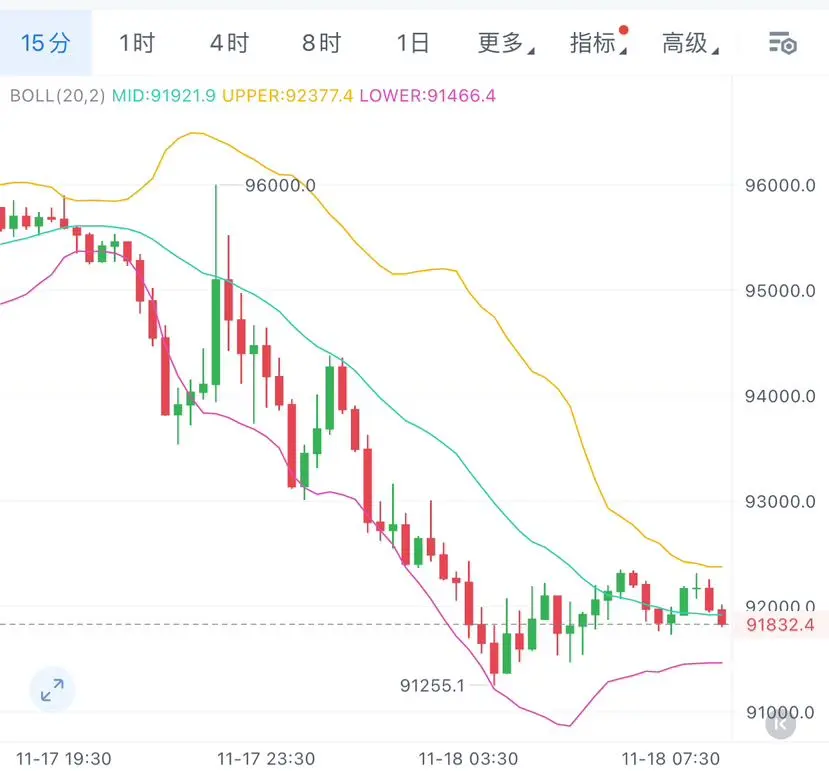Click the 96000.0 price axis label
The width and height of the screenshot is (829, 771).
(x=780, y=186)
